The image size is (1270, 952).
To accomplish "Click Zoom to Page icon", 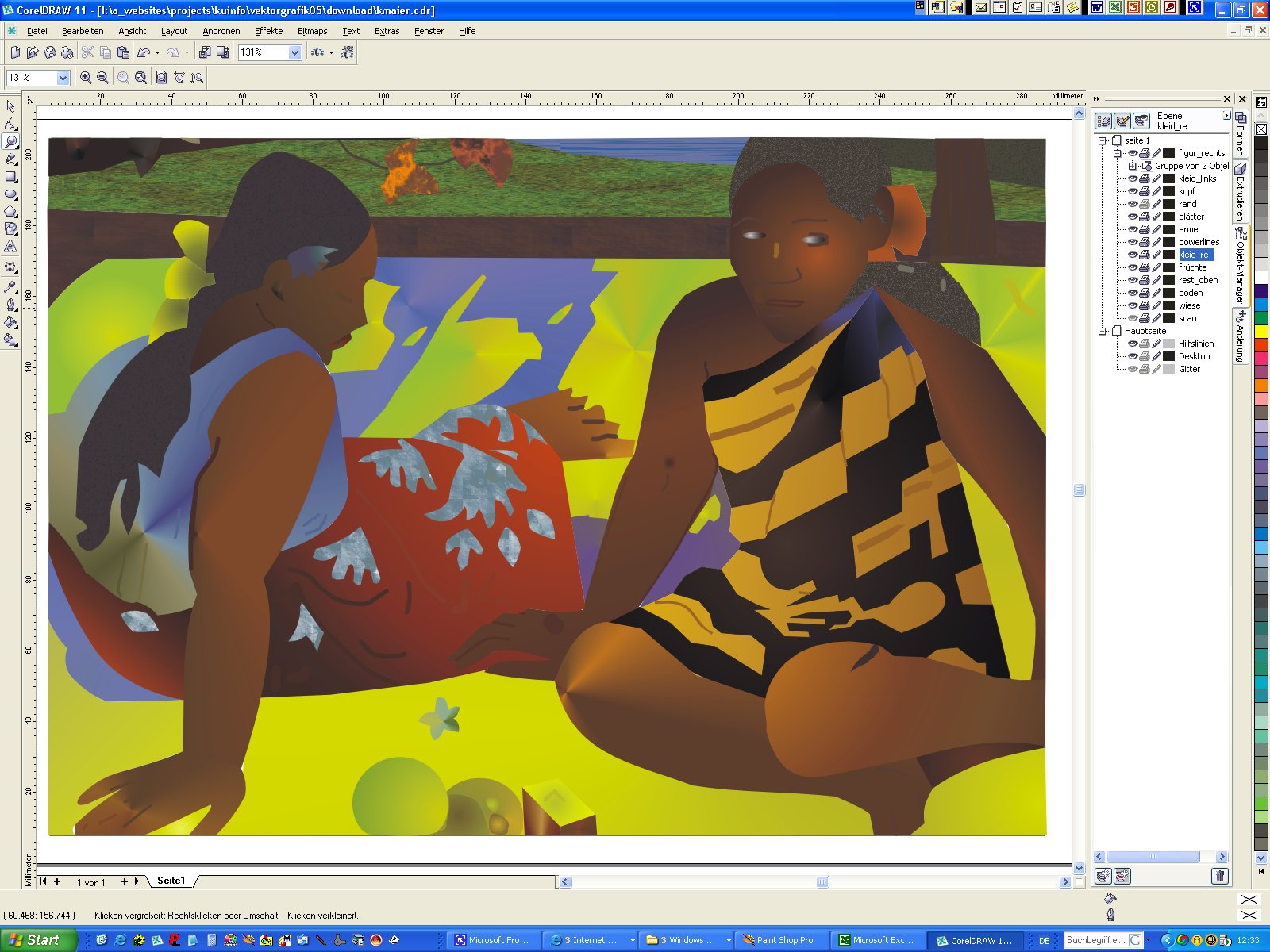I will click(x=161, y=78).
